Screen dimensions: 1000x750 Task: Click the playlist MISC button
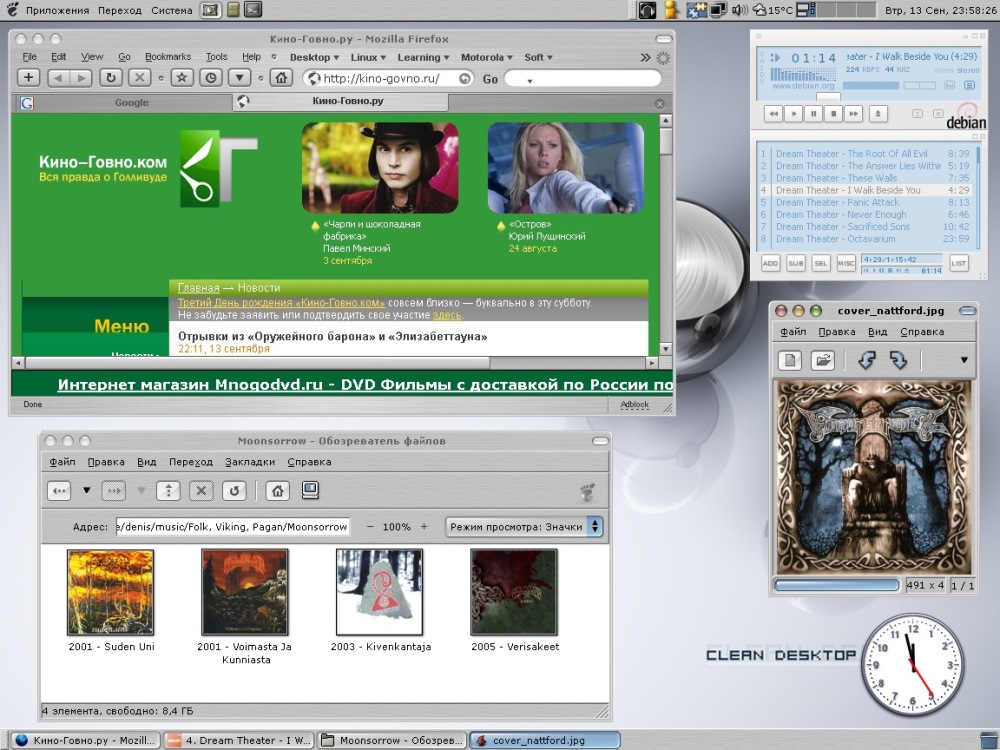click(x=846, y=263)
